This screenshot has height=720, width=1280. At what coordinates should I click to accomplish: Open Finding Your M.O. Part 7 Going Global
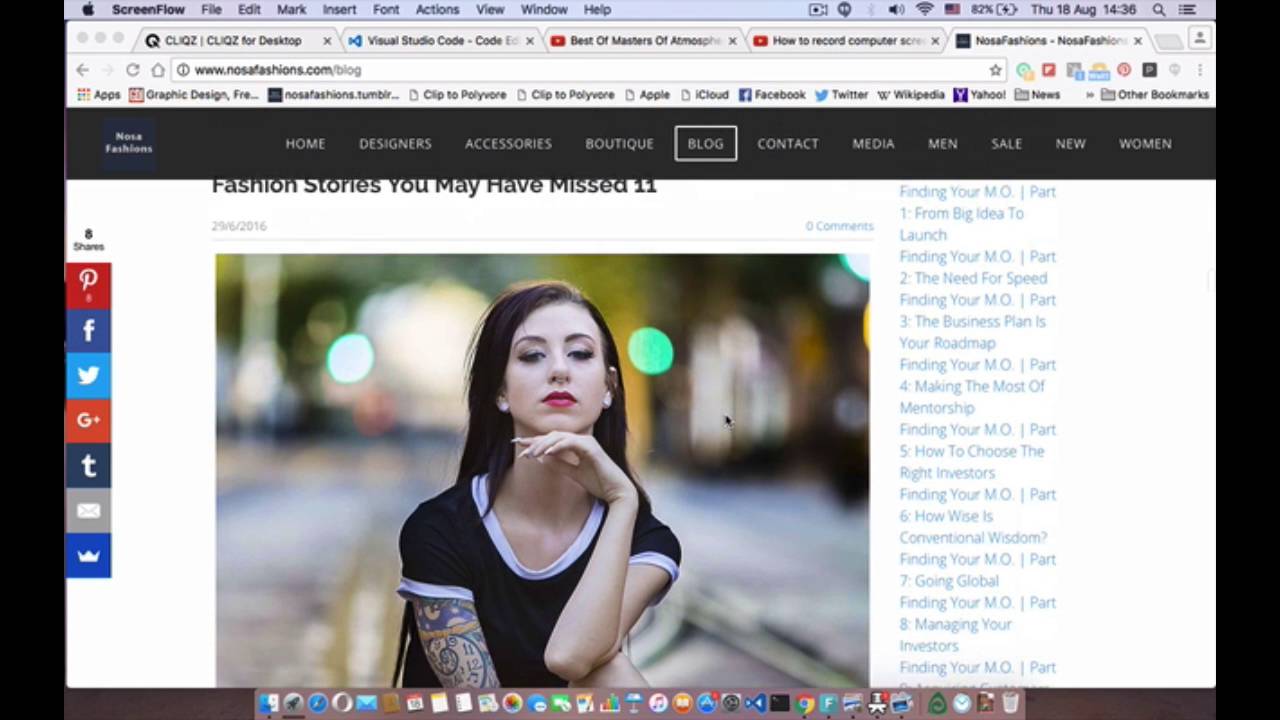click(977, 570)
